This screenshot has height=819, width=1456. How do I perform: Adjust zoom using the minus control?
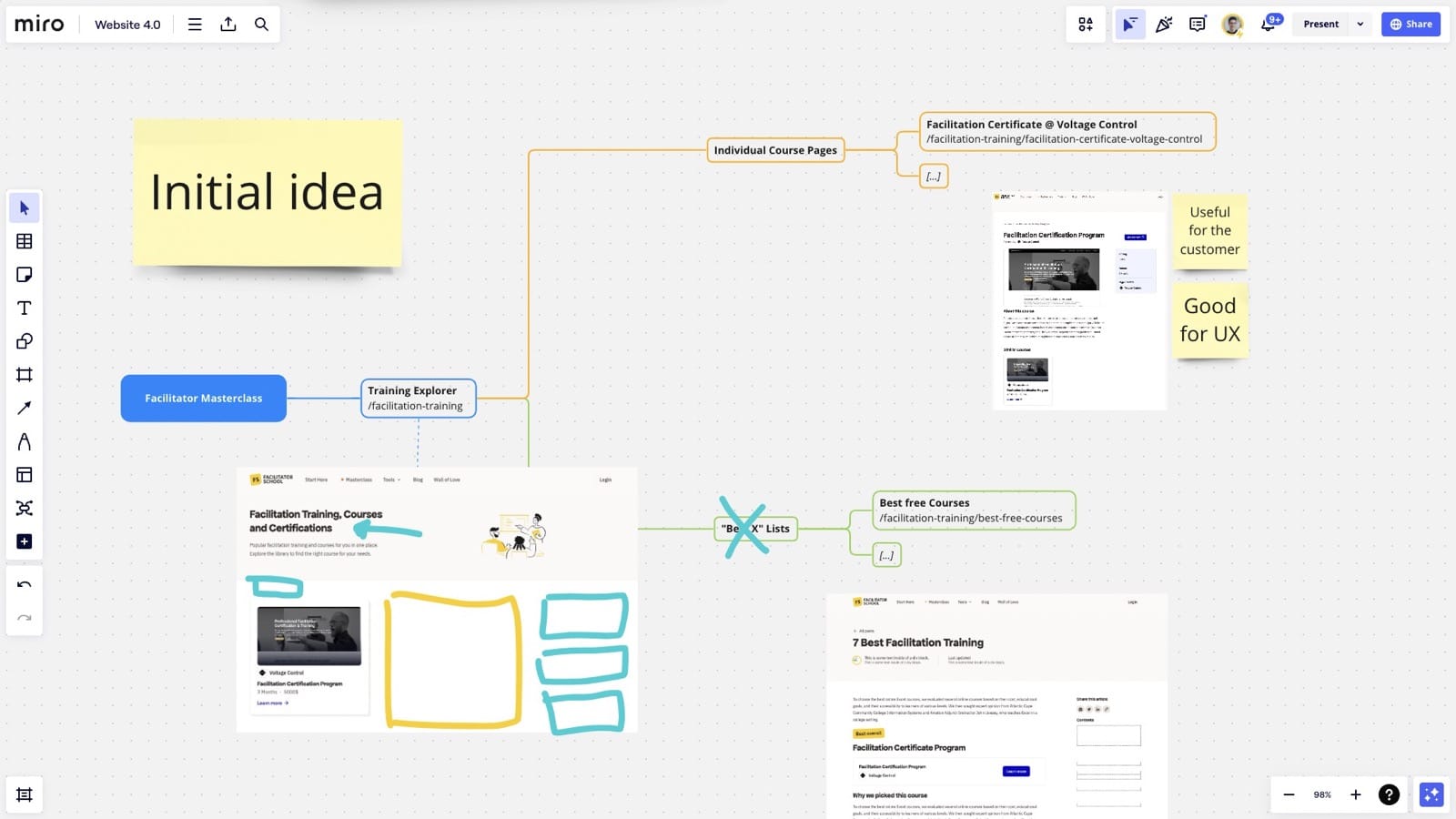[x=1289, y=794]
